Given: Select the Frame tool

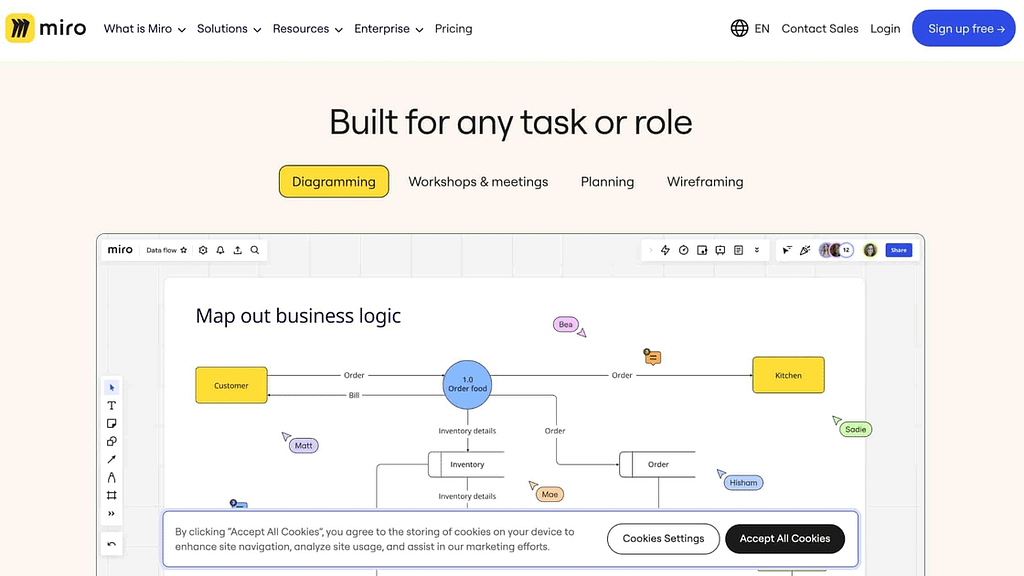Looking at the screenshot, I should click(x=112, y=495).
